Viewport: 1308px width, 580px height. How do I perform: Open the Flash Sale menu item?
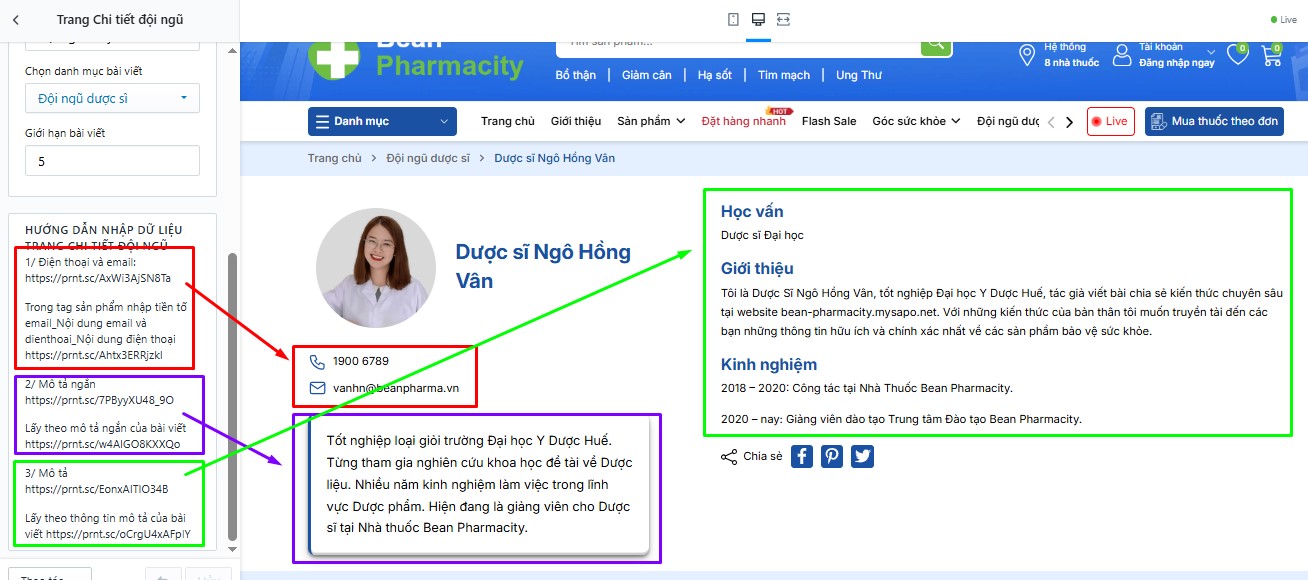click(829, 121)
